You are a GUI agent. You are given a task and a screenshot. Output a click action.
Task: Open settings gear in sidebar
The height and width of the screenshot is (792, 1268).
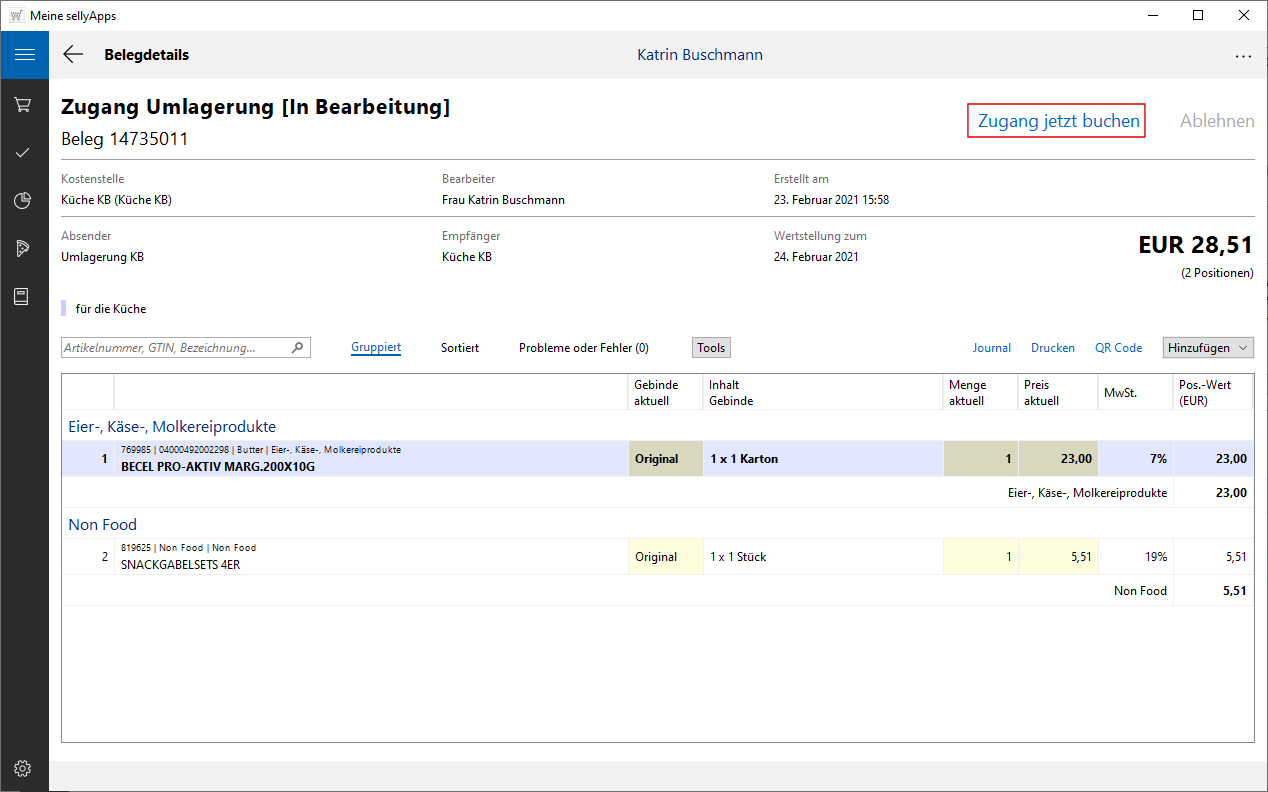24,768
